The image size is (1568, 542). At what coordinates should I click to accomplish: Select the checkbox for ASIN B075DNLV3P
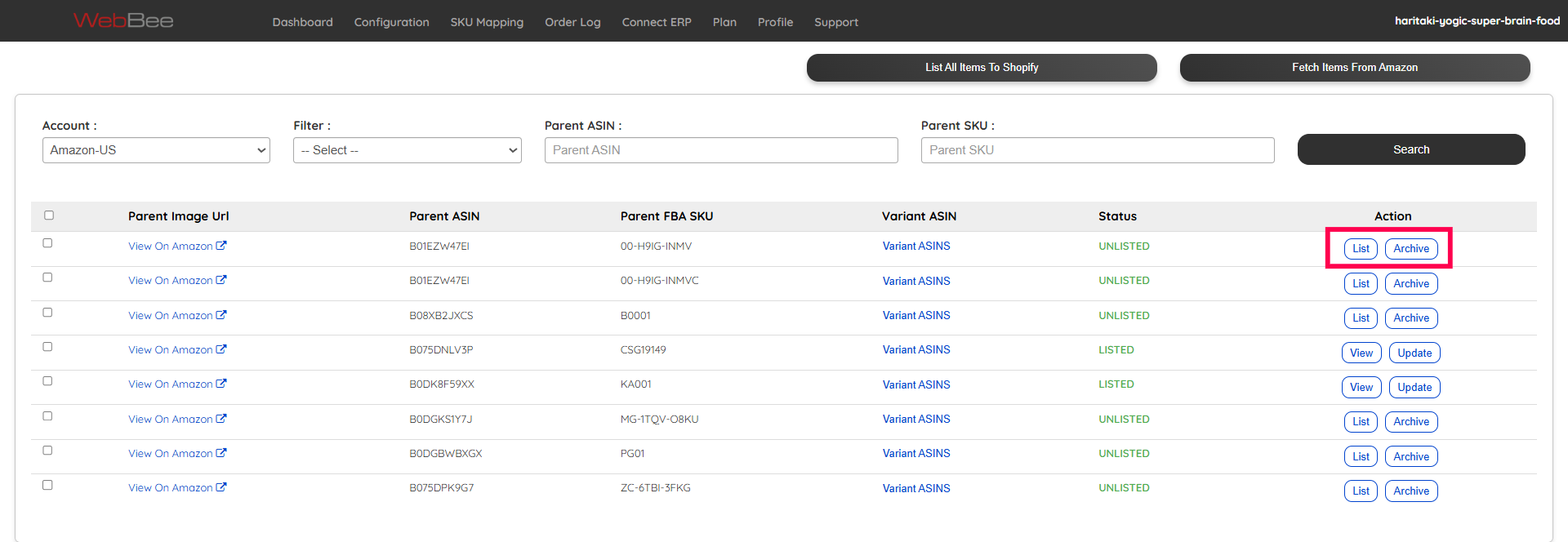point(47,347)
